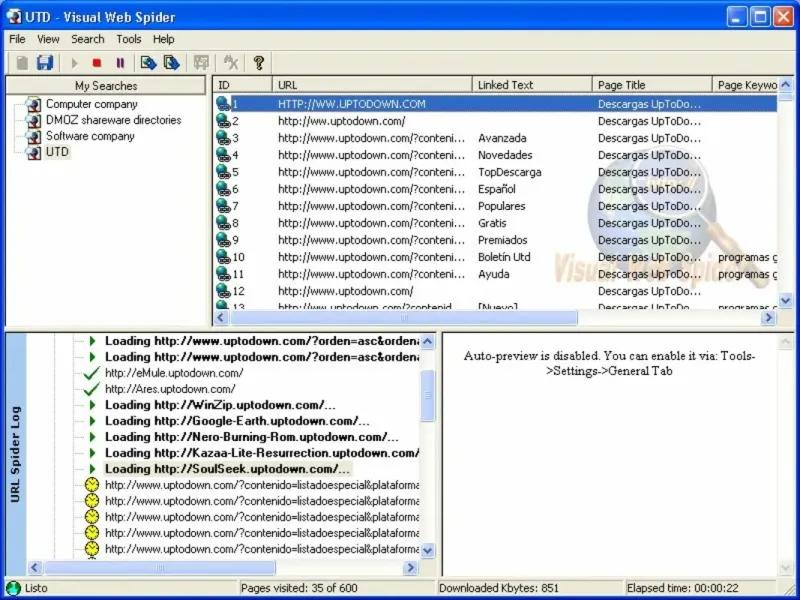Screen dimensions: 800x600
Task: Select result with linked text Novedades
Action: point(495,155)
